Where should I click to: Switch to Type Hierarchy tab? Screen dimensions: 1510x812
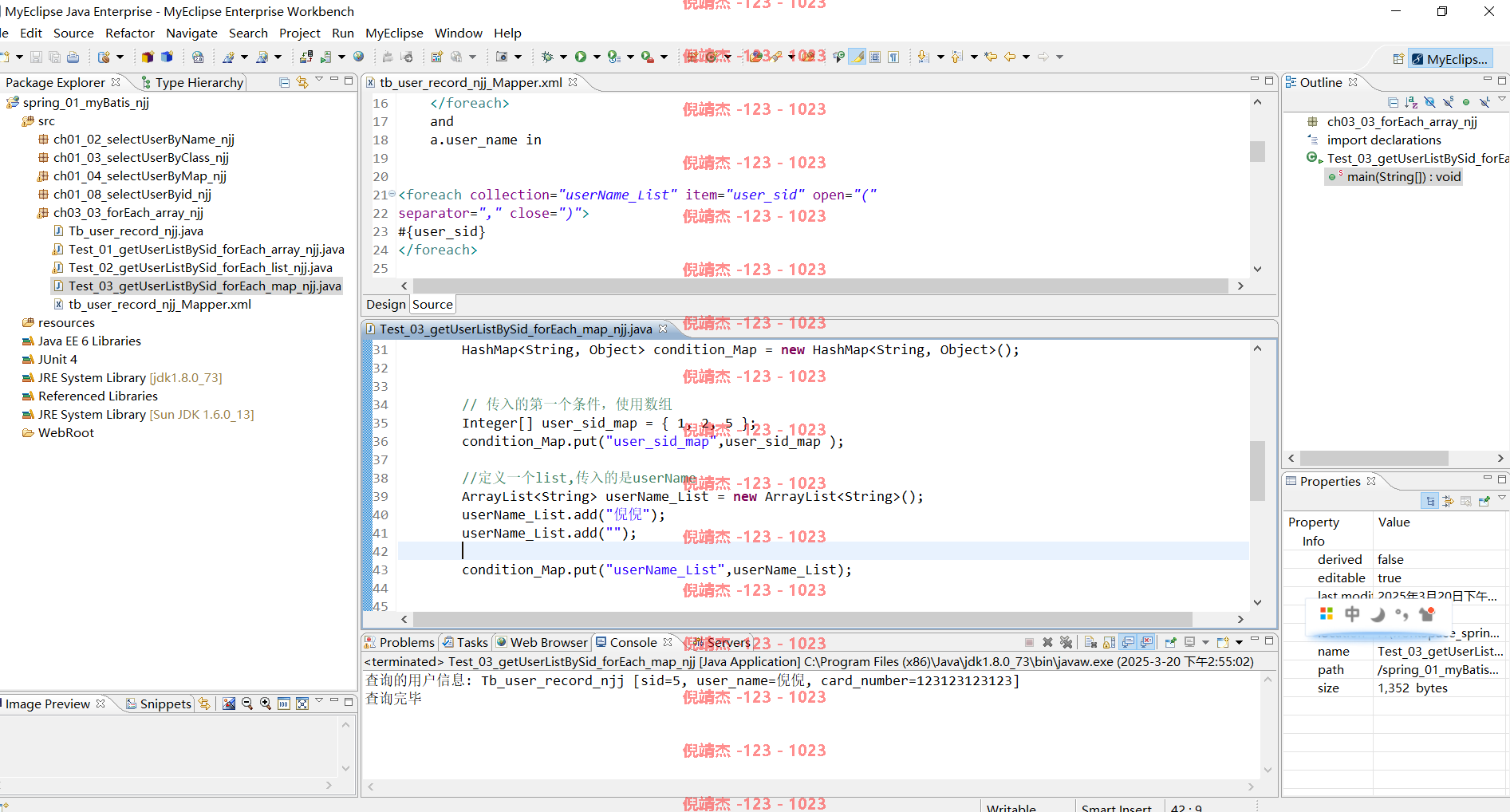(191, 82)
